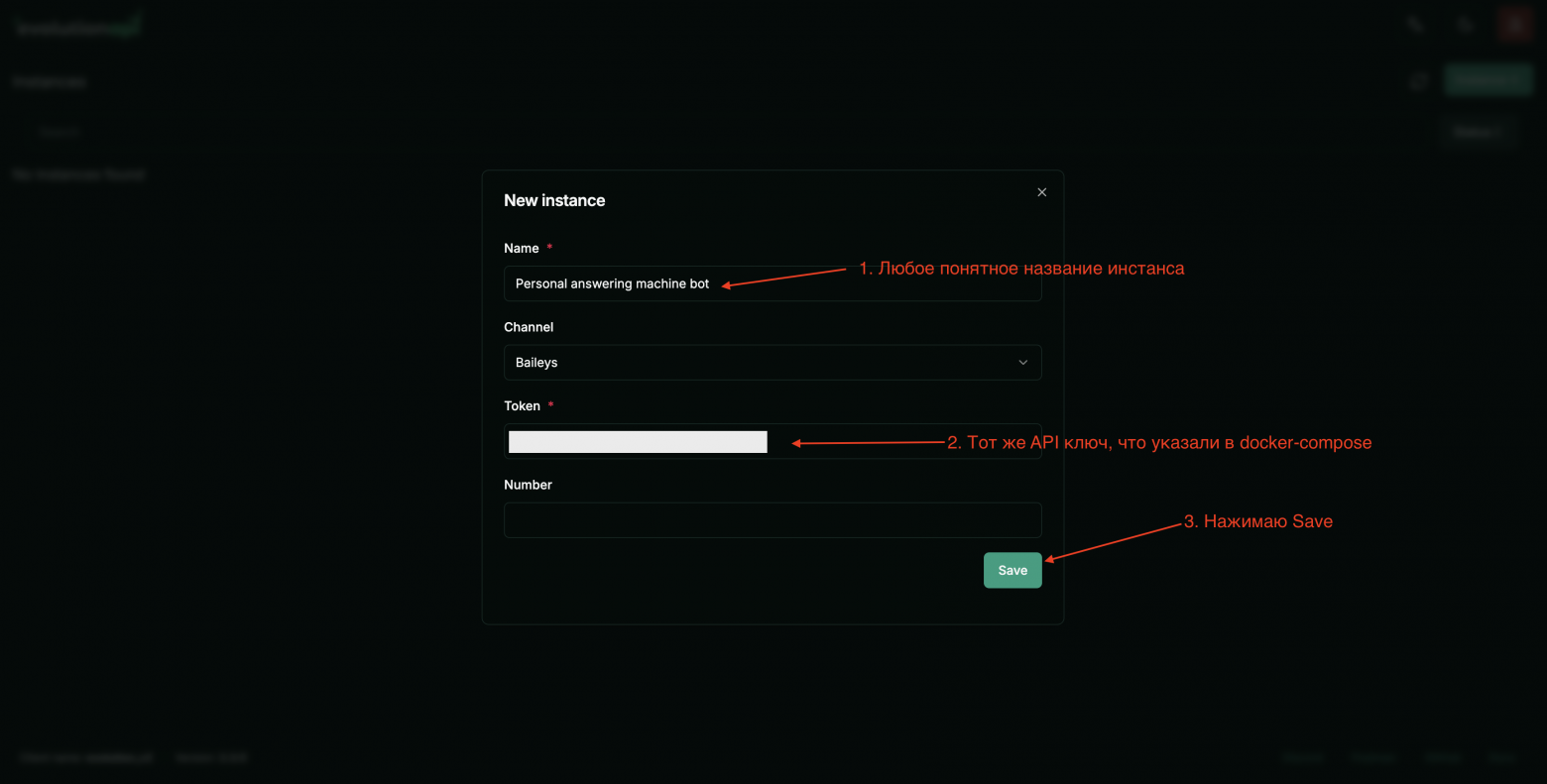Viewport: 1547px width, 784px height.
Task: Open the rightmost footer link
Action: [x=1502, y=758]
